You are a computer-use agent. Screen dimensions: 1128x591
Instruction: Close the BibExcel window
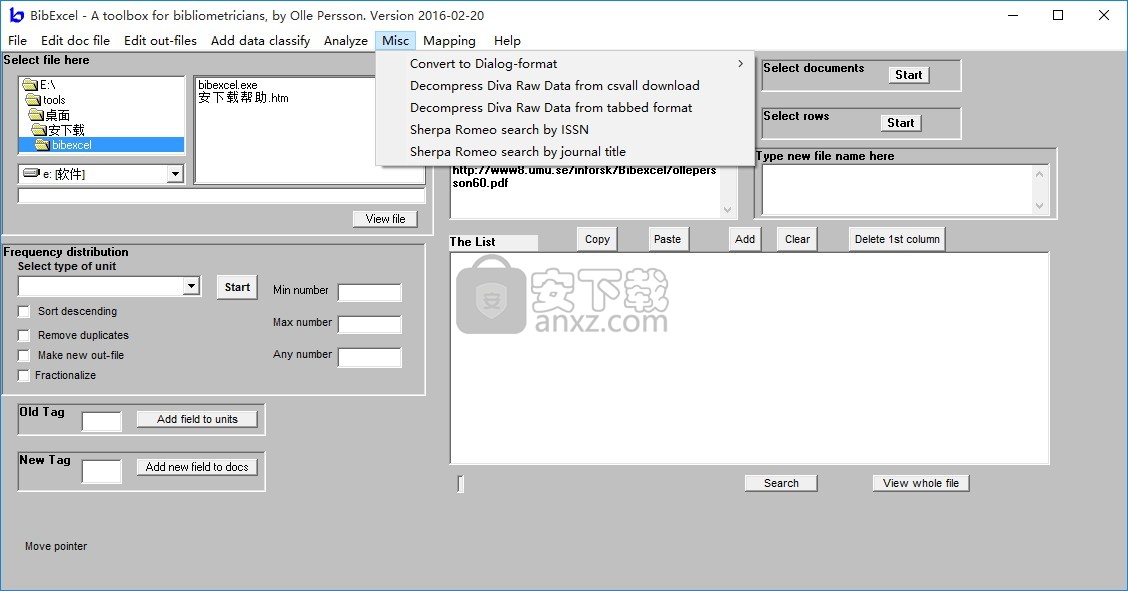click(x=1104, y=15)
